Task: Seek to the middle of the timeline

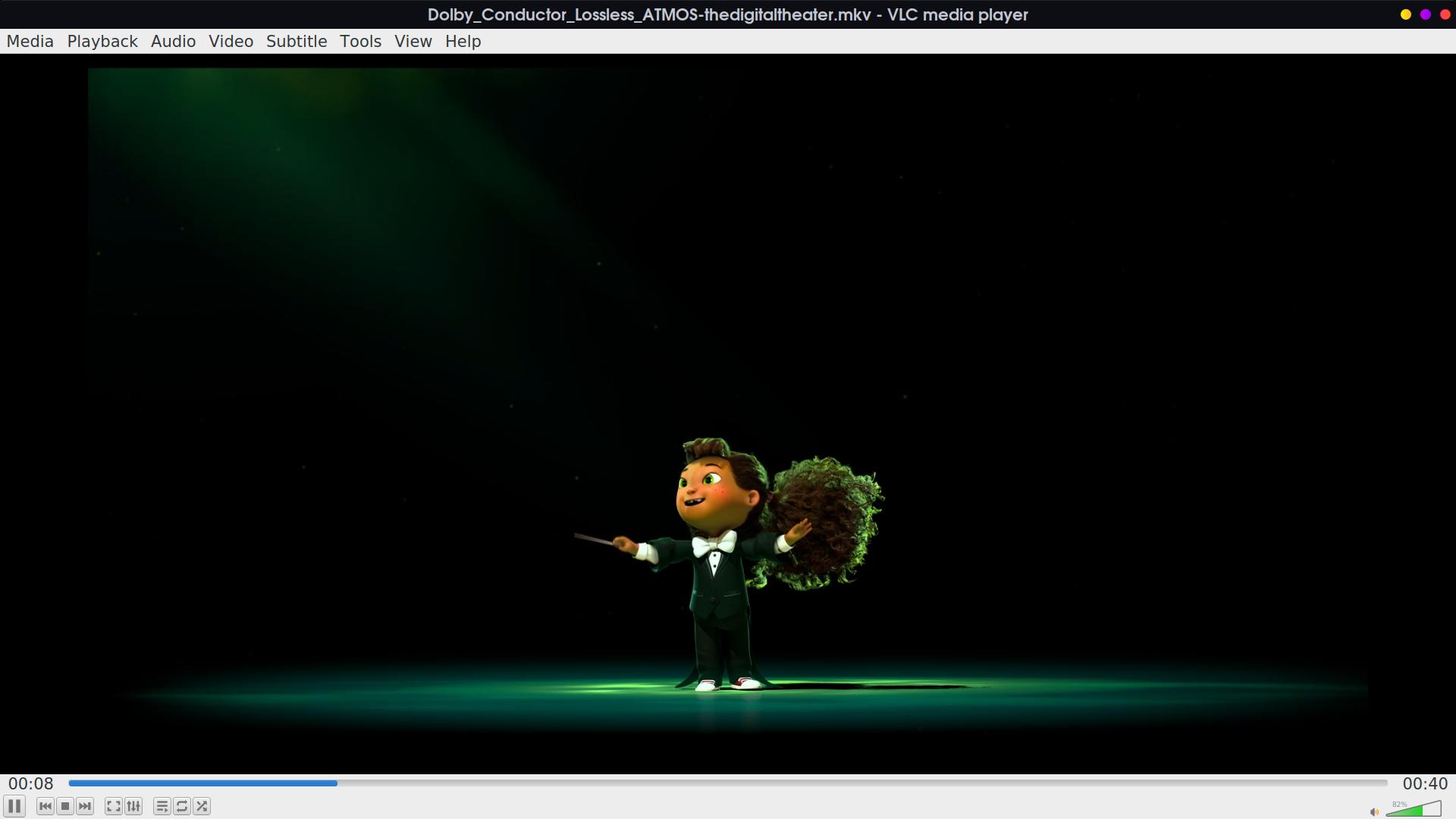Action: [728, 783]
